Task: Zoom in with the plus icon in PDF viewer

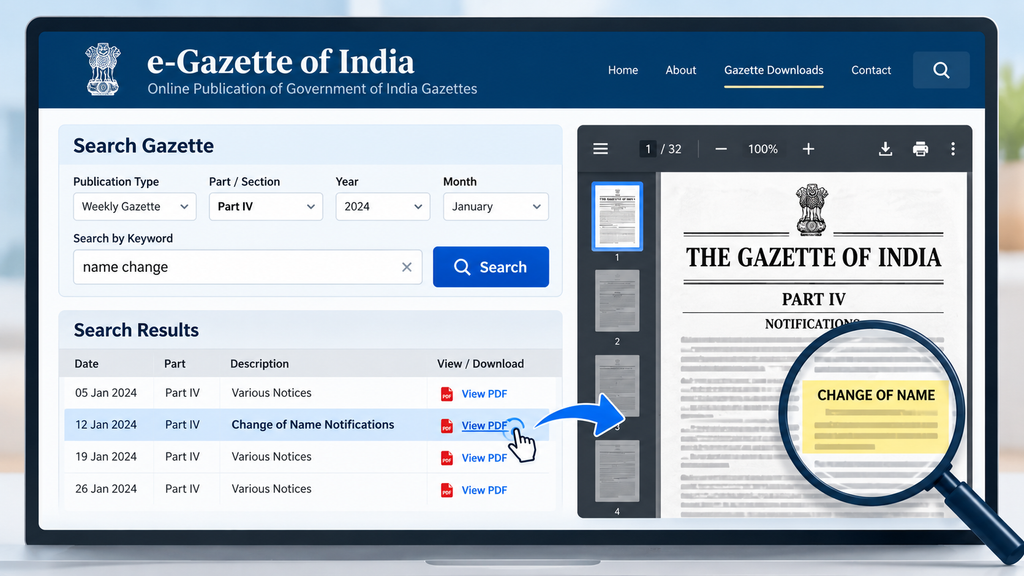Action: (x=808, y=149)
